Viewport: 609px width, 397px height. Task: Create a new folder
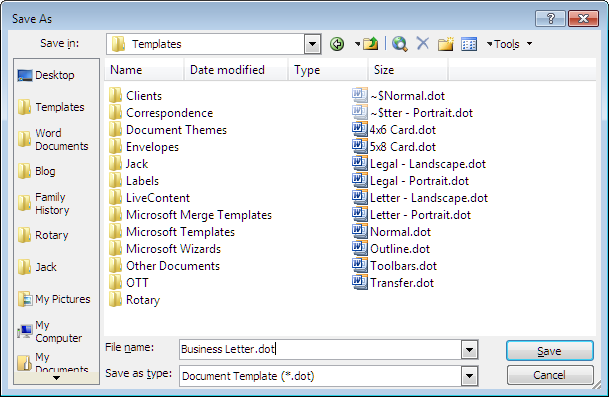coord(445,44)
